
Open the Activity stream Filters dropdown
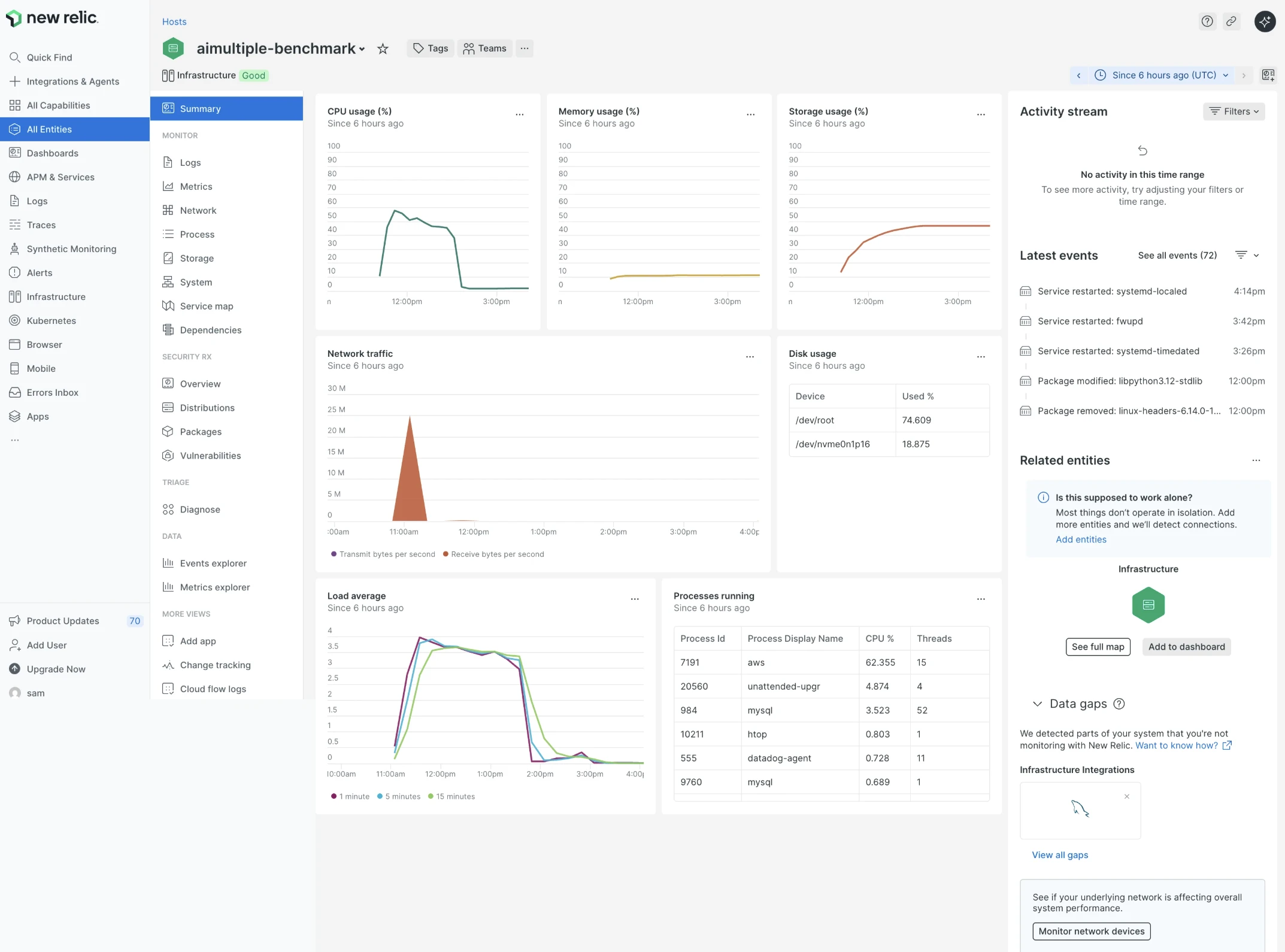click(1234, 111)
